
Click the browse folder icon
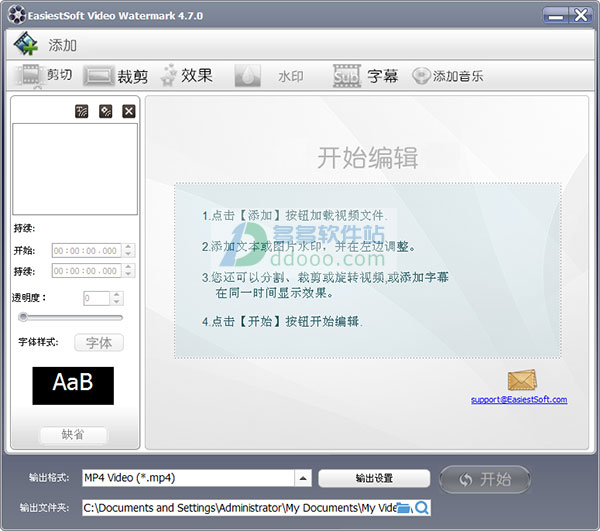pos(403,508)
